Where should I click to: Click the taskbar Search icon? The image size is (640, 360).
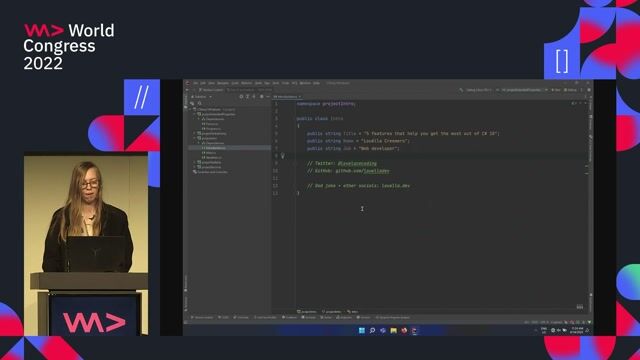[372, 331]
